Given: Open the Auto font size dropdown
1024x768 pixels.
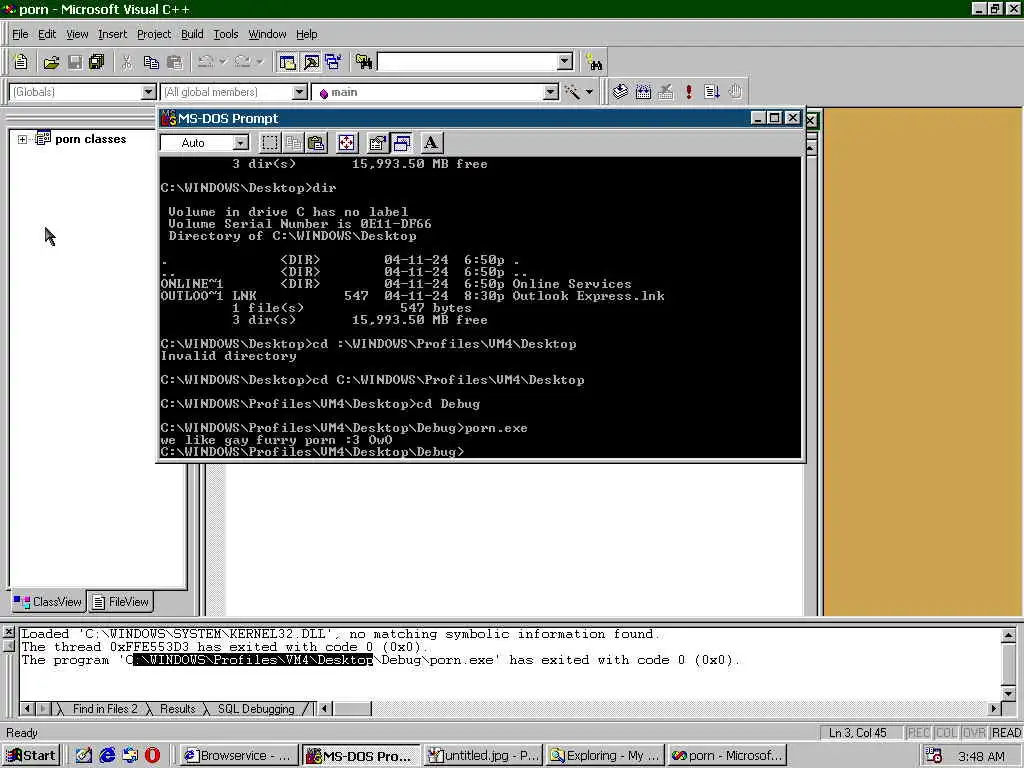Looking at the screenshot, I should coord(241,142).
